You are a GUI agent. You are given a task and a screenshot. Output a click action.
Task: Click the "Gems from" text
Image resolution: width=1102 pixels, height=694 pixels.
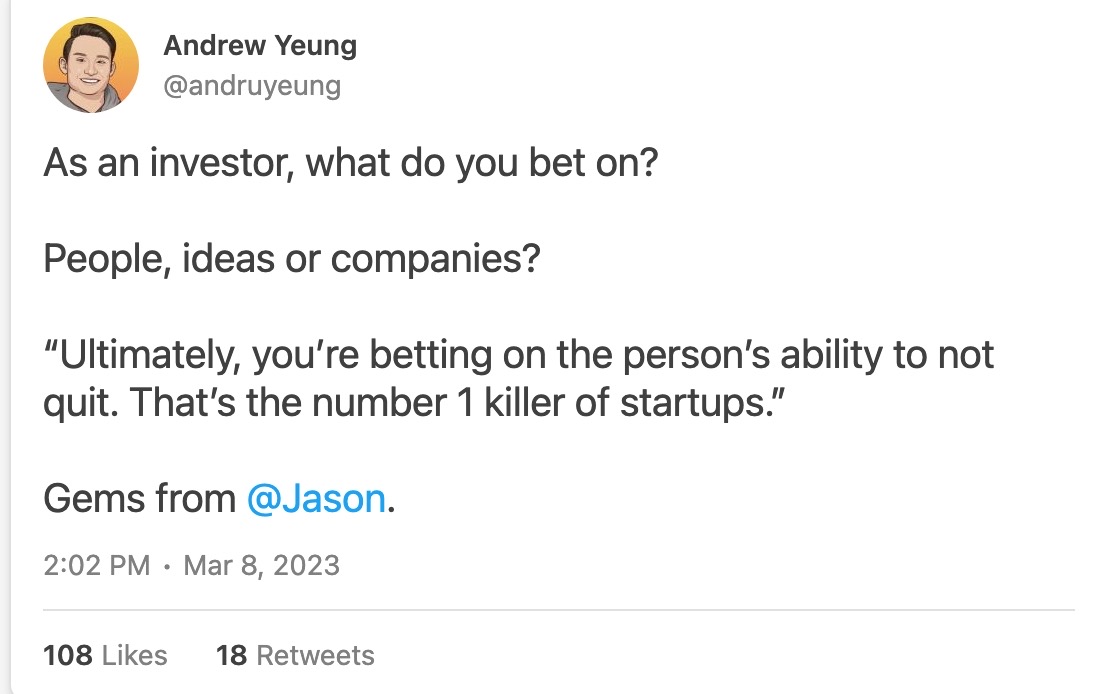[139, 498]
